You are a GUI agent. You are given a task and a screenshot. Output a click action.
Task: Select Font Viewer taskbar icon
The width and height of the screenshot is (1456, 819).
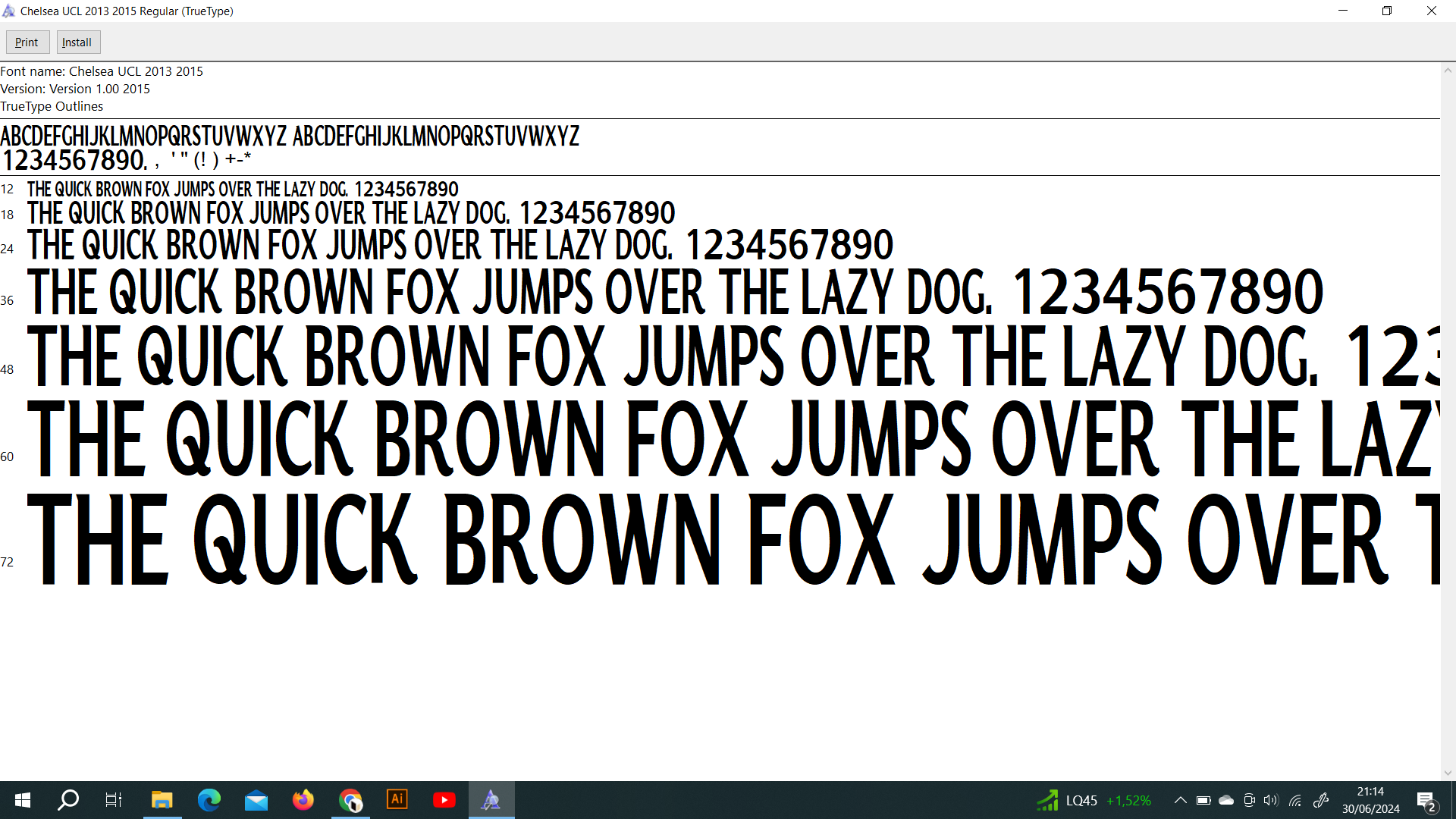click(491, 800)
